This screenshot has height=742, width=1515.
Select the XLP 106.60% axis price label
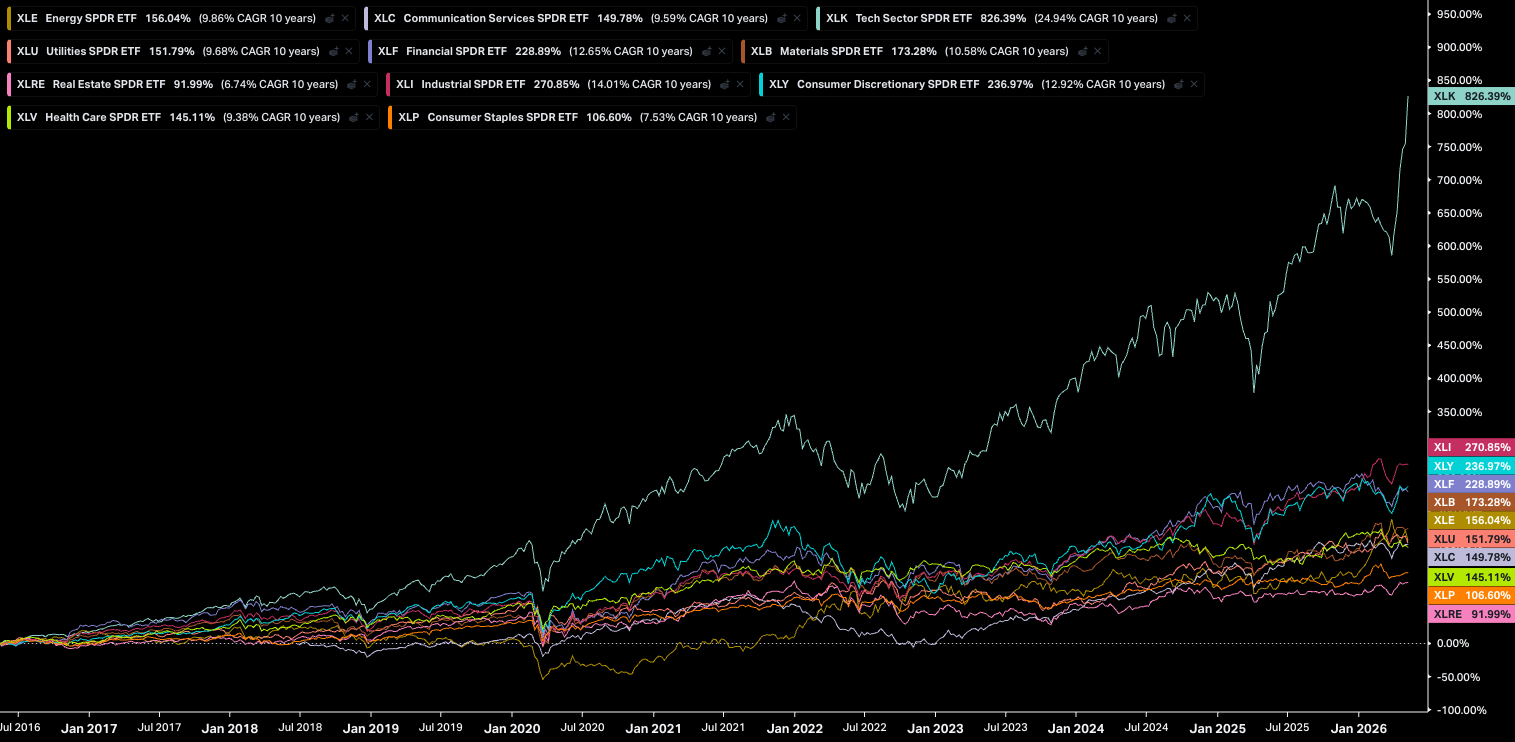click(x=1472, y=594)
